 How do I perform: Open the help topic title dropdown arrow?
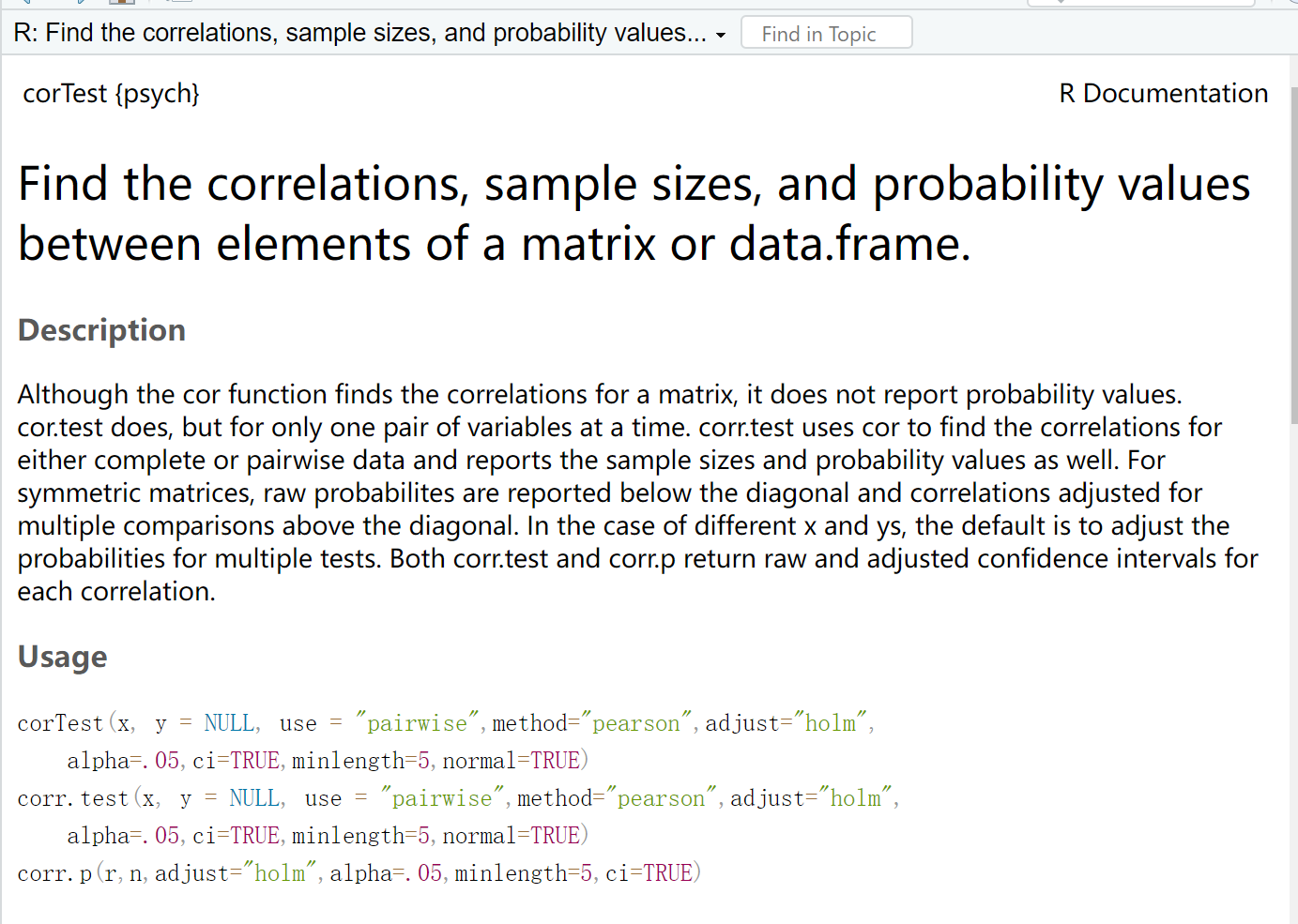click(x=721, y=35)
